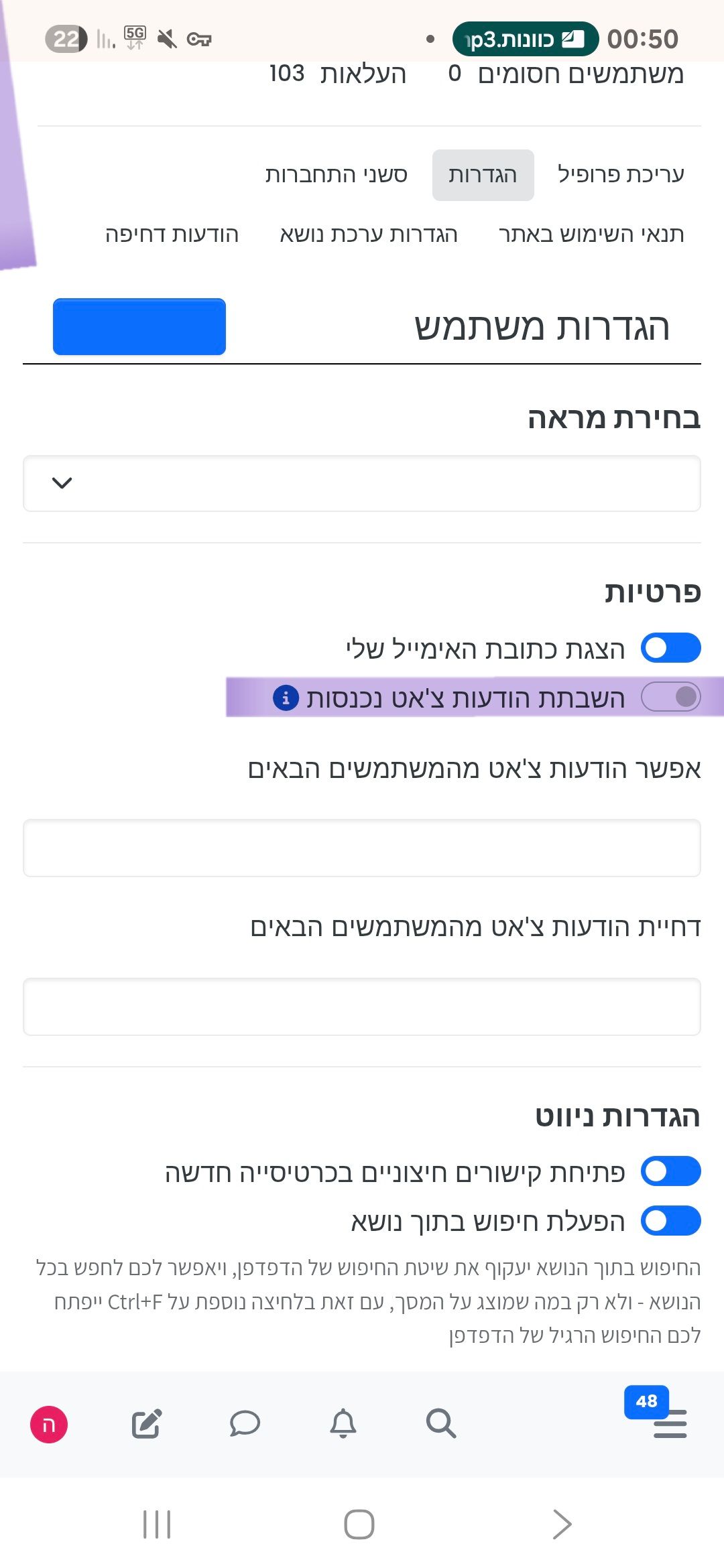724x1568 pixels.
Task: Toggle פתיחת קישורים חיצוניים בכרטיסייה חדשה switch
Action: click(x=670, y=1171)
